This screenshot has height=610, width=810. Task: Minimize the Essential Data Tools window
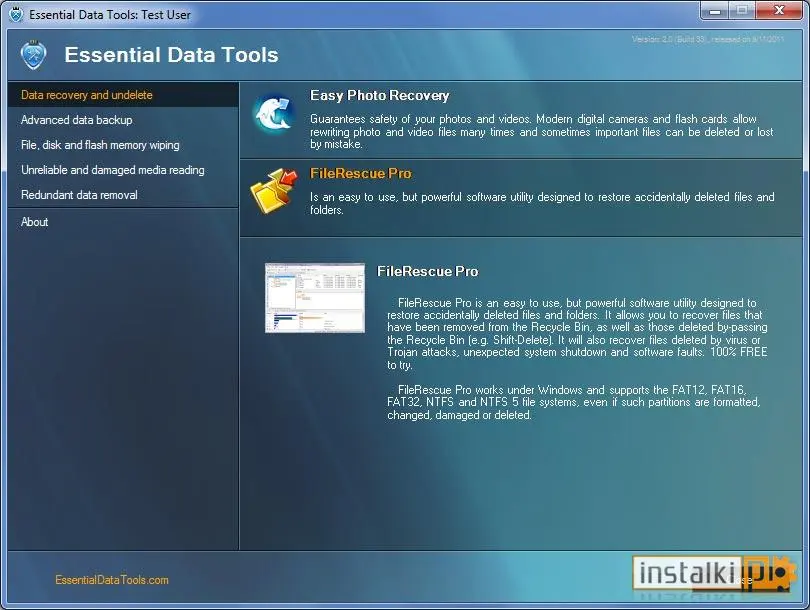(x=715, y=10)
